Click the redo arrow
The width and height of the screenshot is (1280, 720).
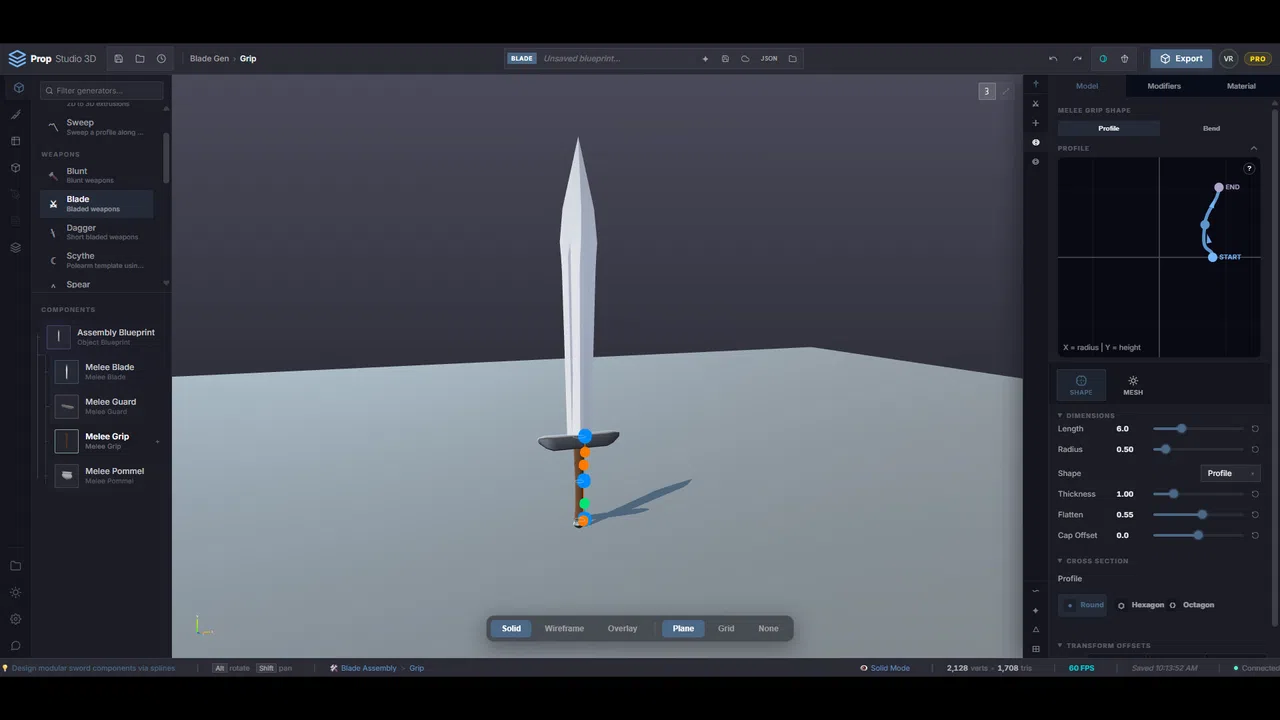click(1077, 59)
